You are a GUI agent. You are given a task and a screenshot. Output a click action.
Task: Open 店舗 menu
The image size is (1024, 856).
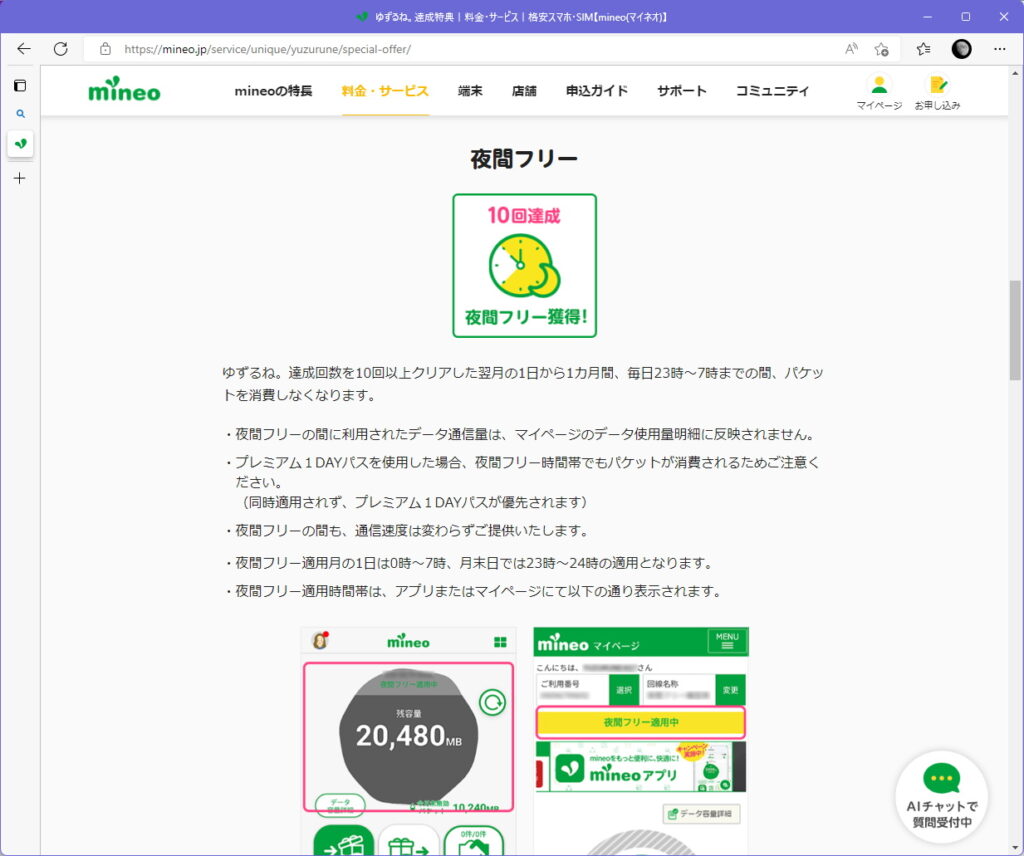(x=524, y=91)
